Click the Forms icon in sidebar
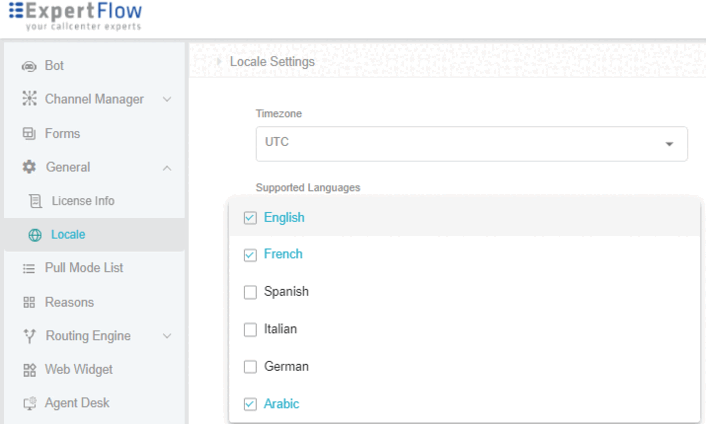706x424 pixels. tap(29, 133)
